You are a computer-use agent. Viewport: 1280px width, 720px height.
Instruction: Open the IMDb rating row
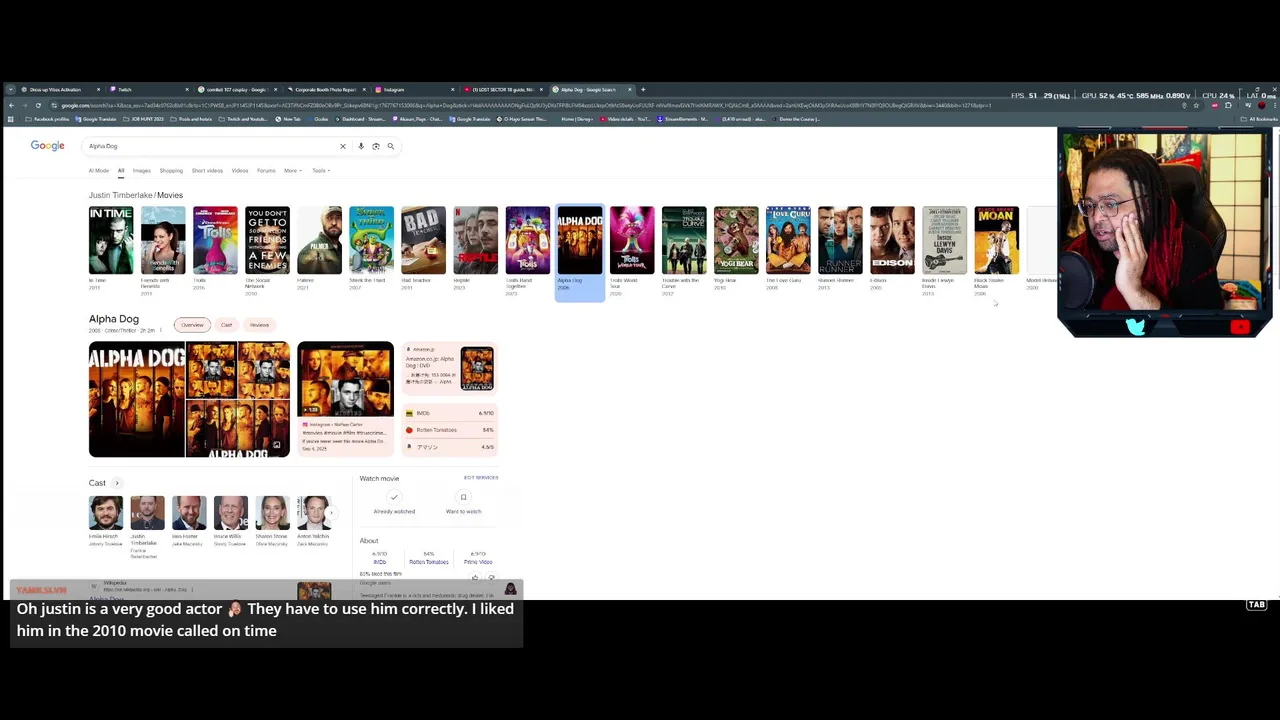450,413
